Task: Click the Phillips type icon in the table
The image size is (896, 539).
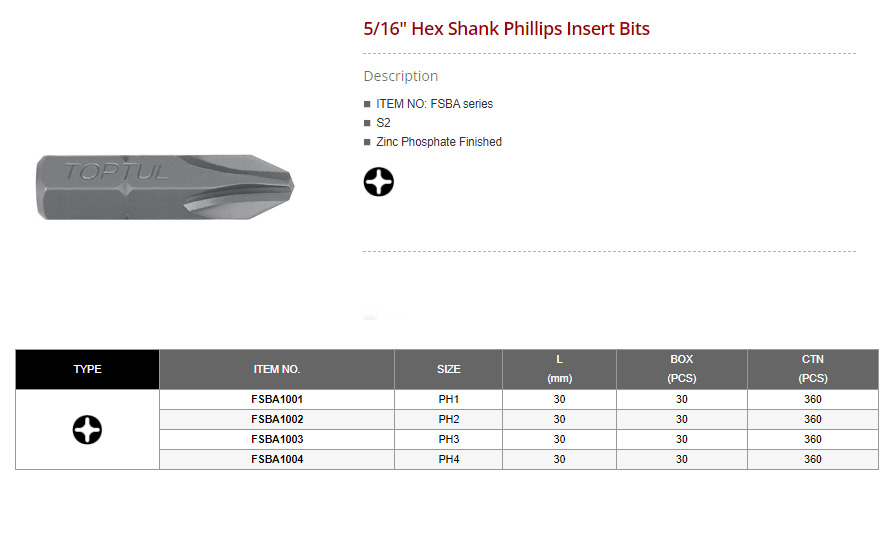Action: (x=87, y=430)
